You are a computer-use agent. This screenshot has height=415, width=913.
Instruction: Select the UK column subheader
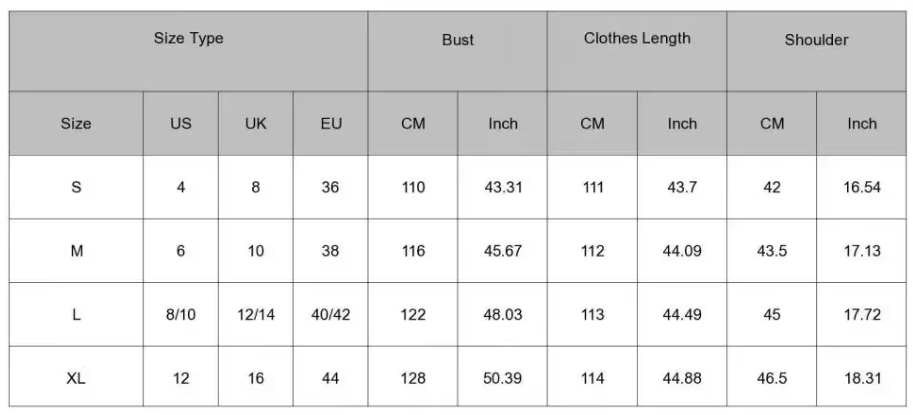pyautogui.click(x=256, y=124)
